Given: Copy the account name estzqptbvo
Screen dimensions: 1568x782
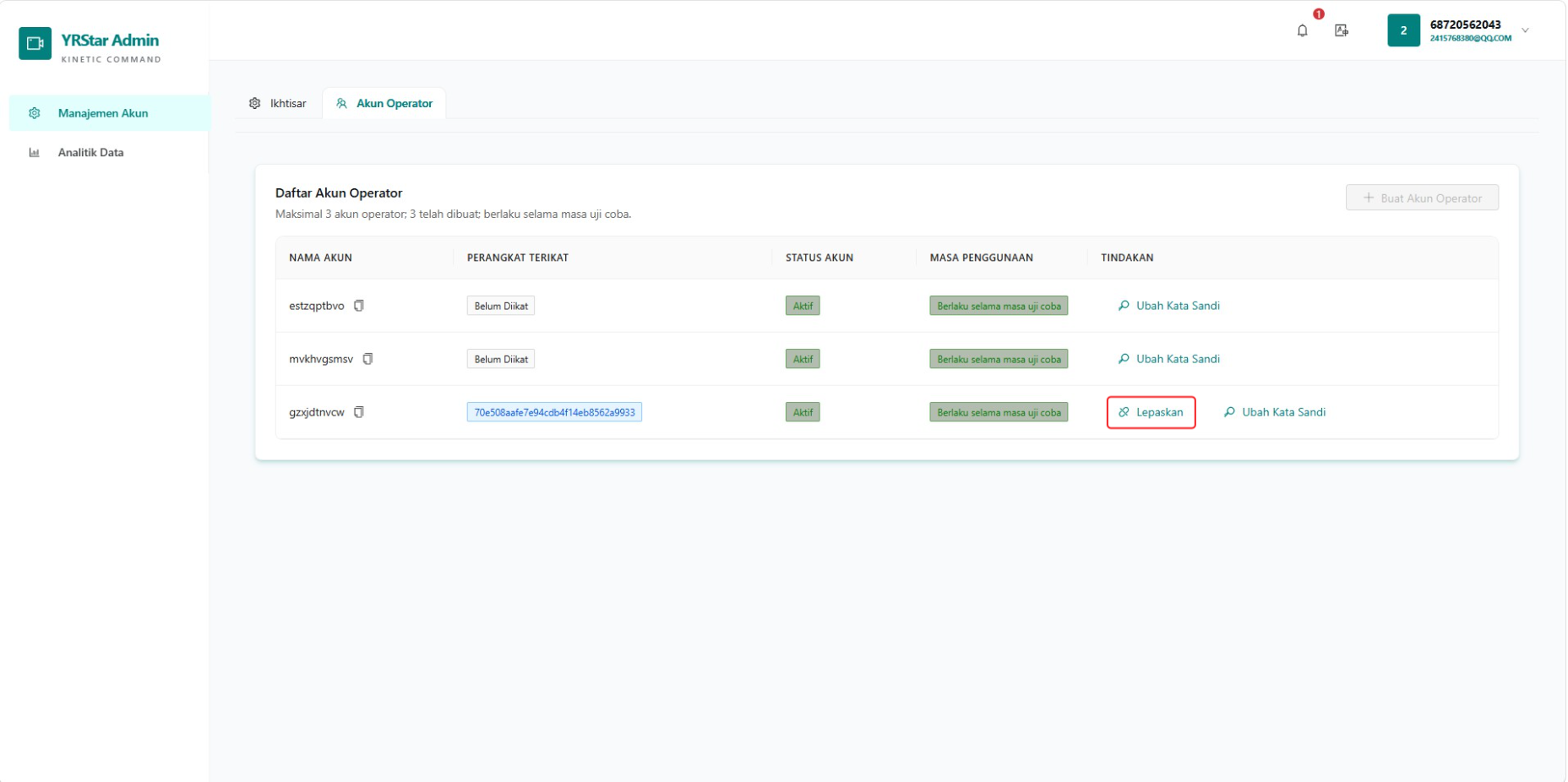Looking at the screenshot, I should (359, 306).
